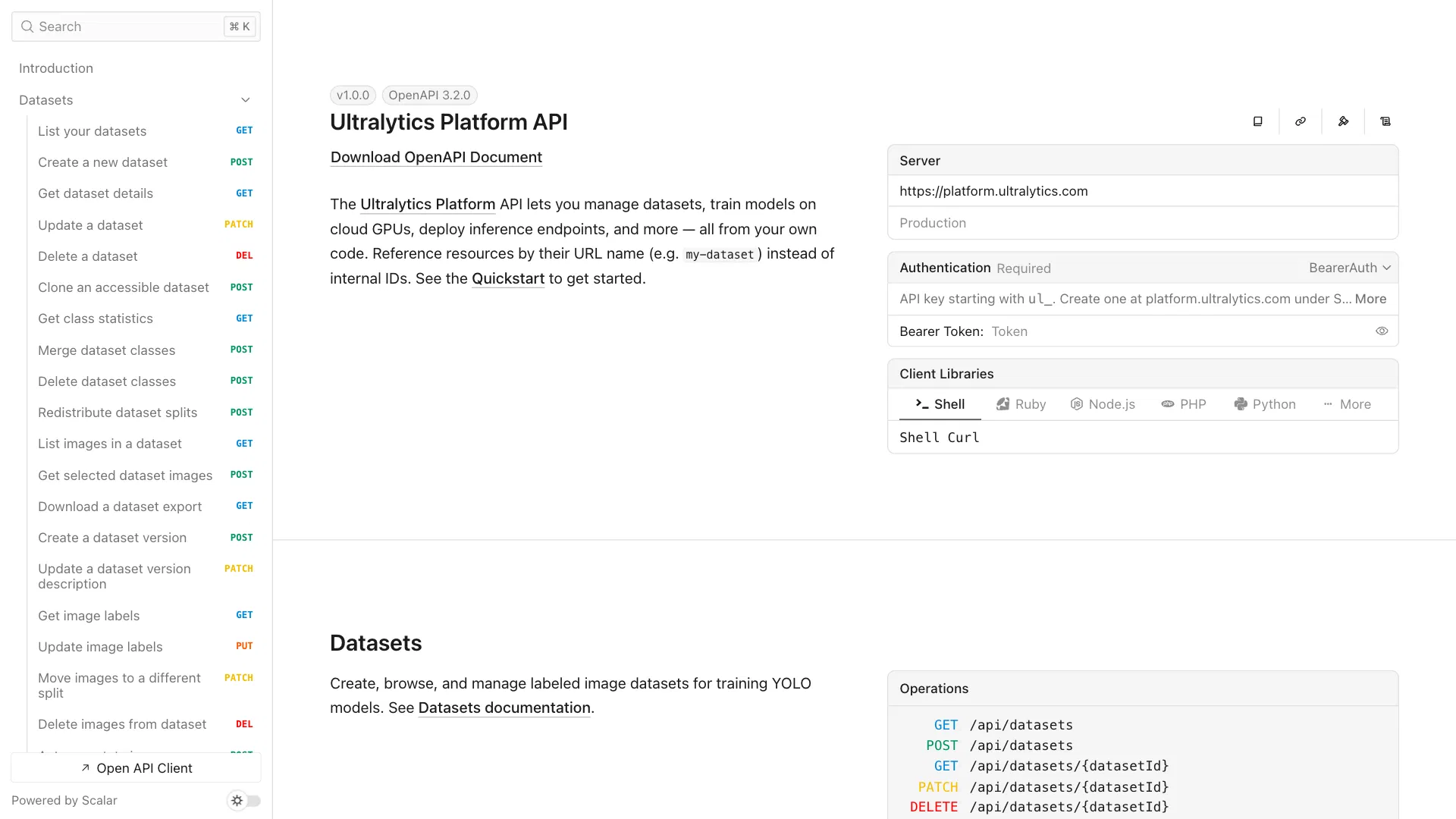1456x819 pixels.
Task: Open the Datasets documentation link
Action: 504,708
